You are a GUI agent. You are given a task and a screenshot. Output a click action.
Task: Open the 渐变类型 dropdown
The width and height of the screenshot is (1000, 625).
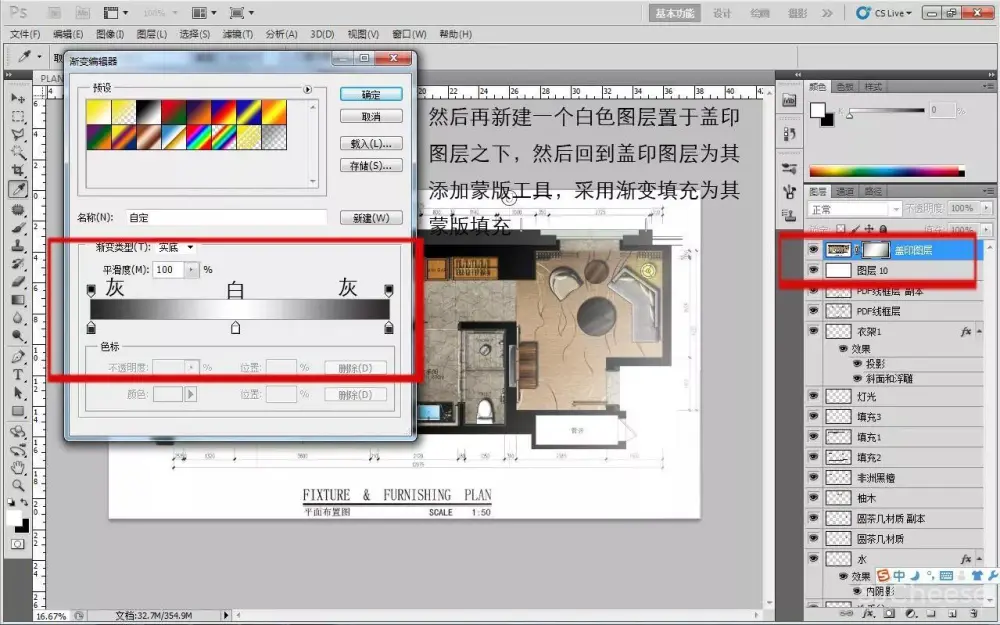[176, 247]
